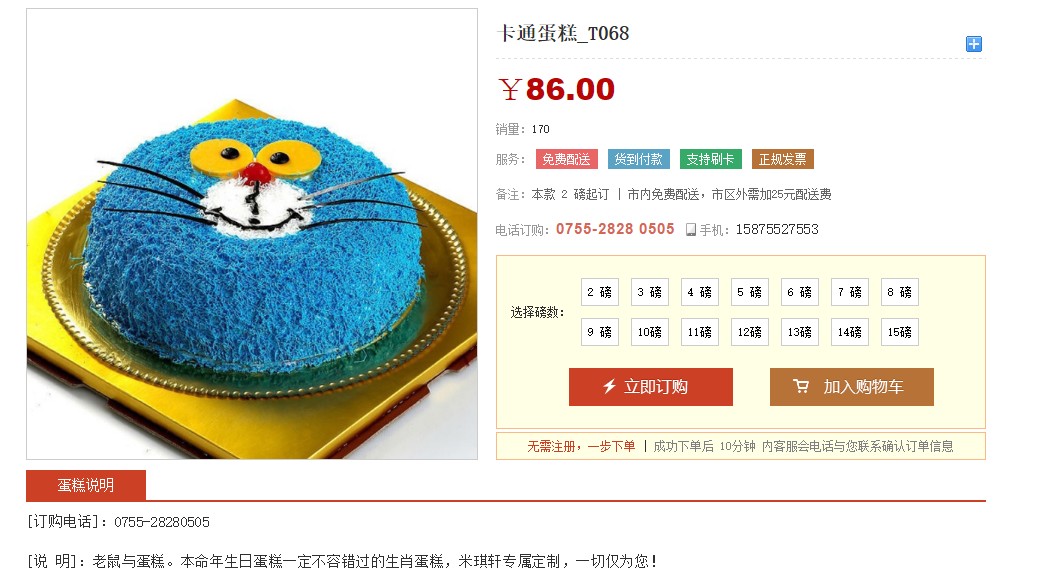
Task: Click the brown 正规发票 service tag
Action: tap(783, 159)
